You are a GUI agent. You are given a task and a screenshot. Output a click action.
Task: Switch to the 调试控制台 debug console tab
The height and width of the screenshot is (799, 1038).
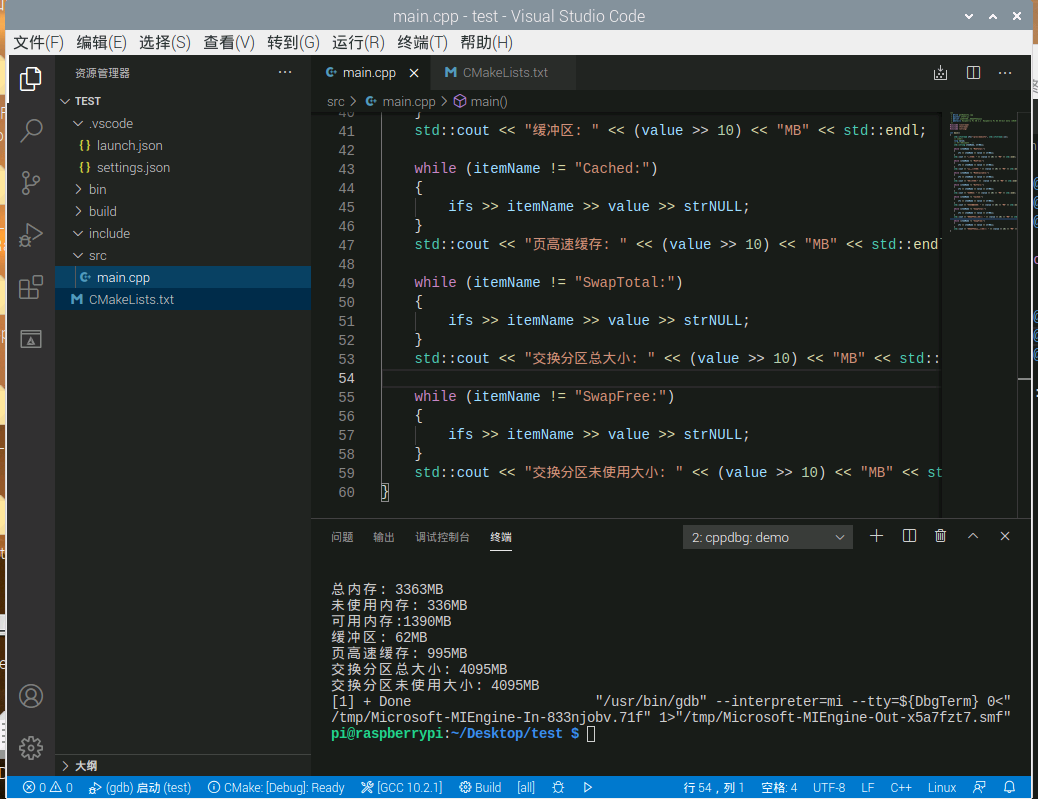click(x=442, y=537)
